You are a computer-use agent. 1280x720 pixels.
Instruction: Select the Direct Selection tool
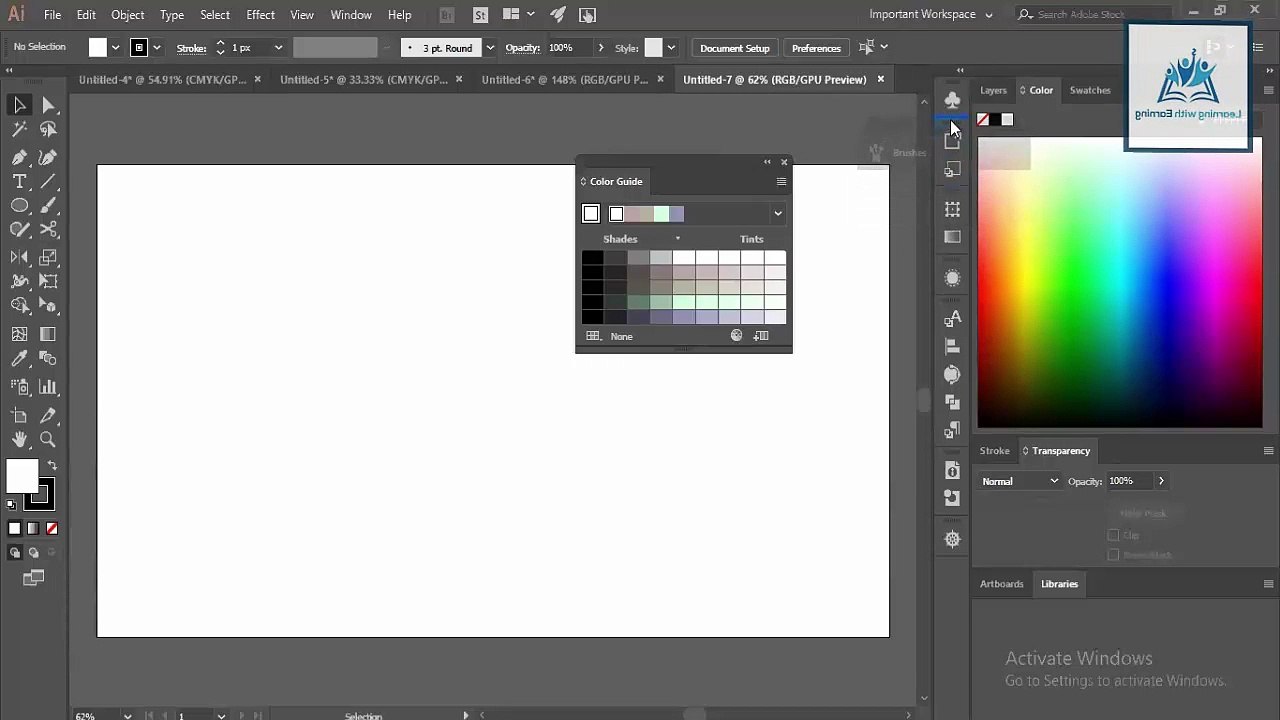click(x=48, y=105)
